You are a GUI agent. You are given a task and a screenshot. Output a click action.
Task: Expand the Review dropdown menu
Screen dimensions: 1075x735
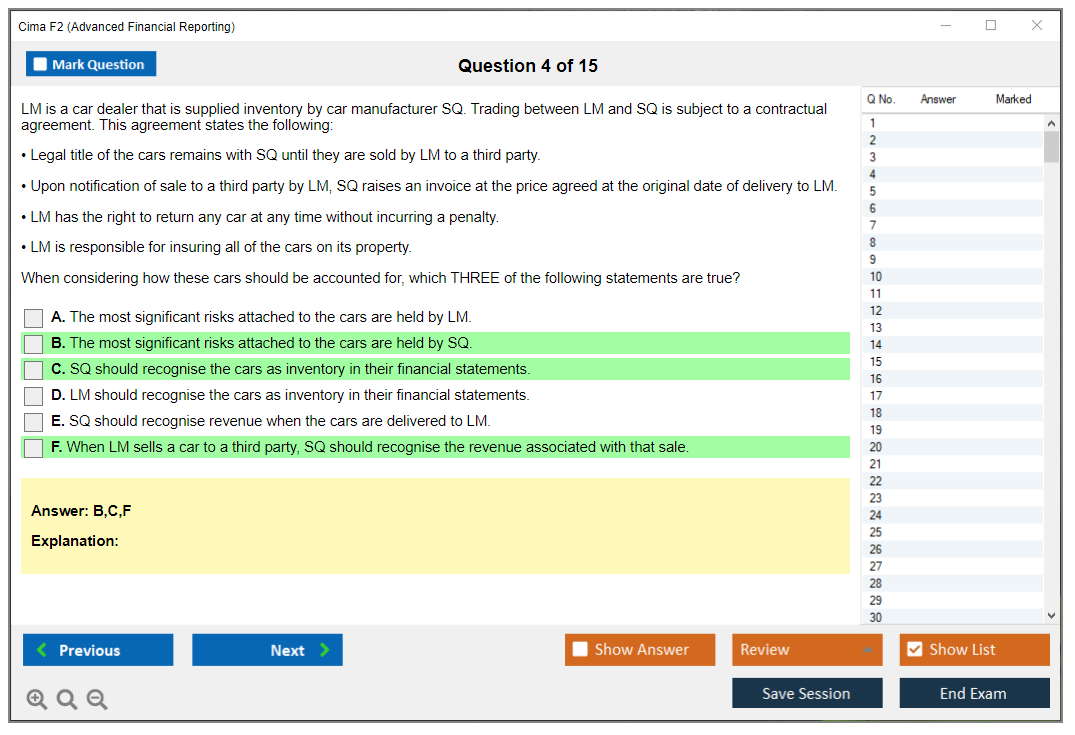click(807, 650)
